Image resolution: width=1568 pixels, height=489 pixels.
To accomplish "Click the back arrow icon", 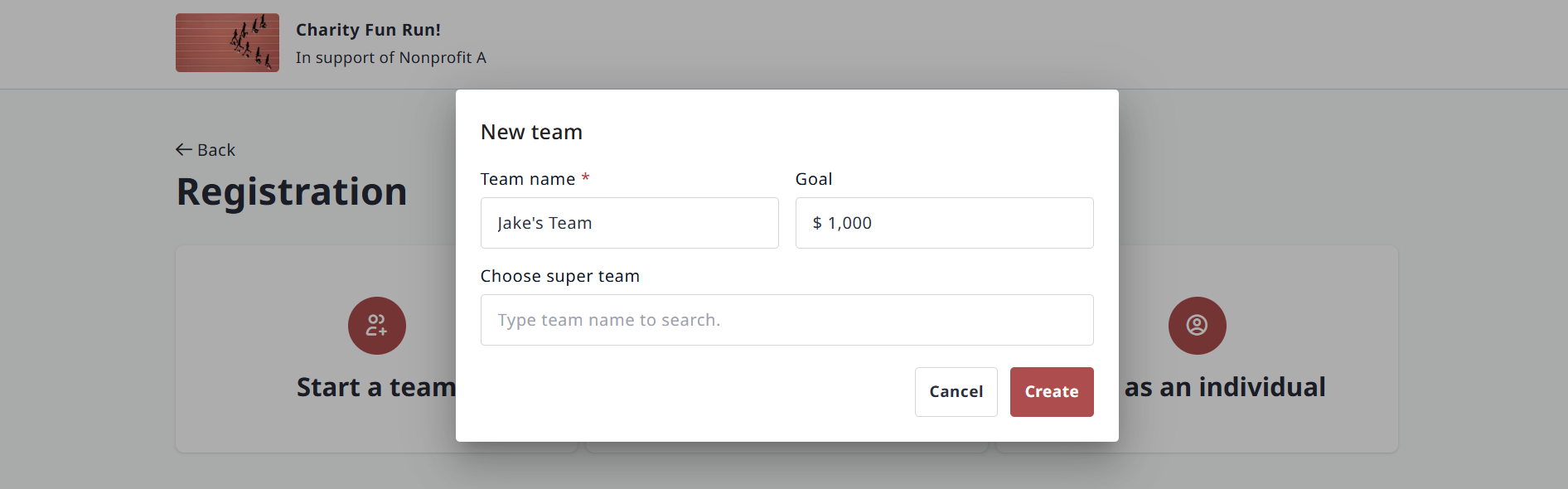I will [183, 150].
